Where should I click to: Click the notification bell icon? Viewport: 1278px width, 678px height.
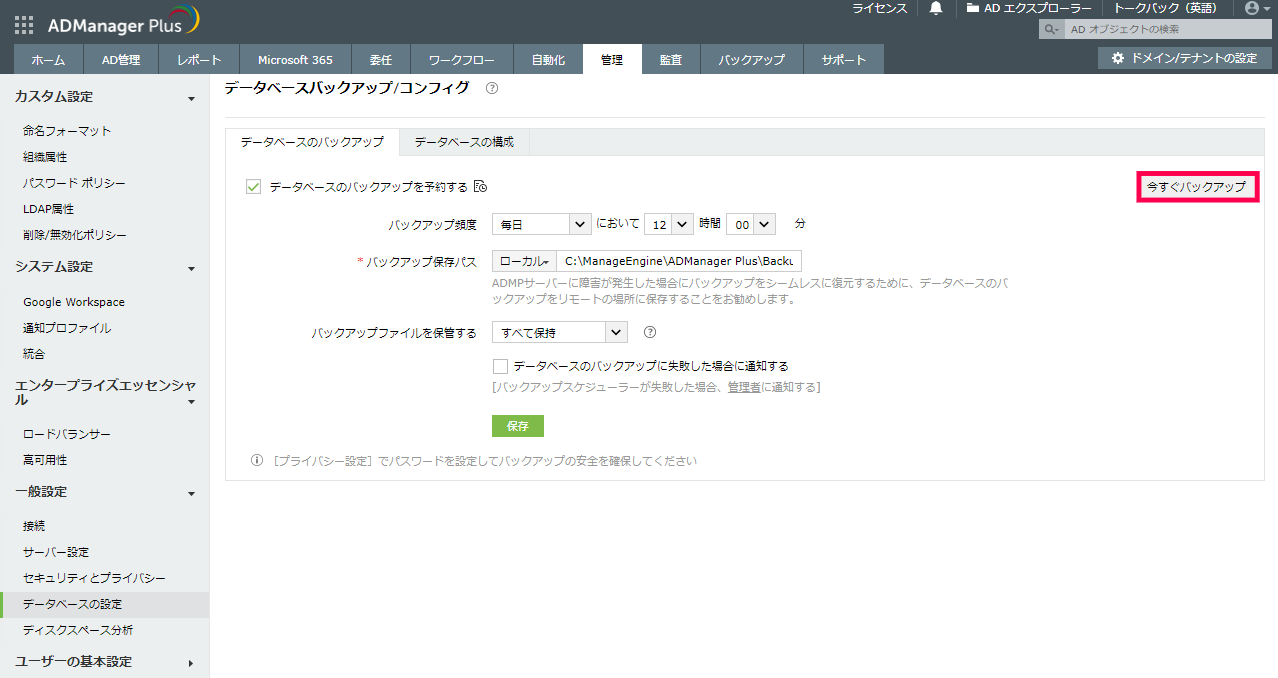click(x=936, y=8)
